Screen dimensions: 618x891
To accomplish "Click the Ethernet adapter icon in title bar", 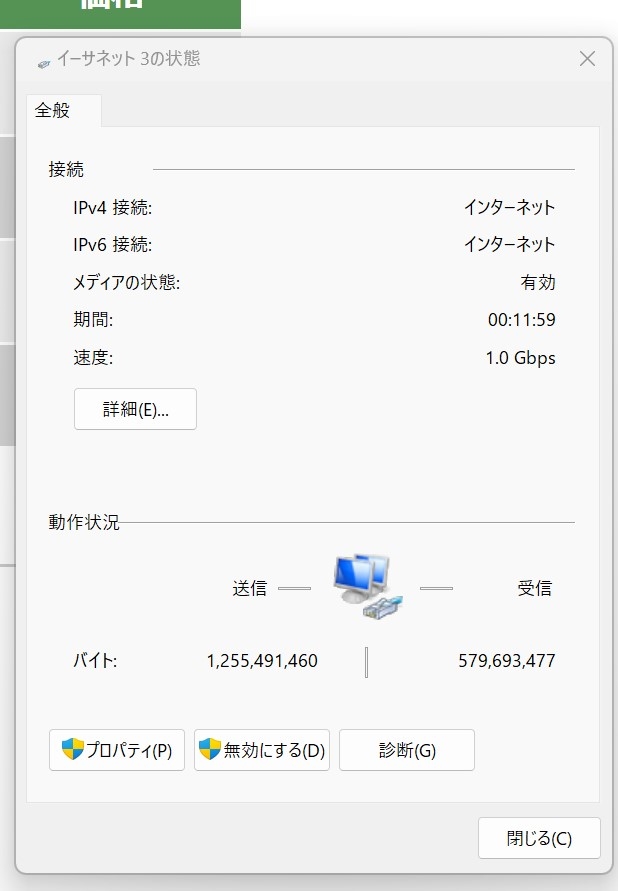I will point(43,60).
